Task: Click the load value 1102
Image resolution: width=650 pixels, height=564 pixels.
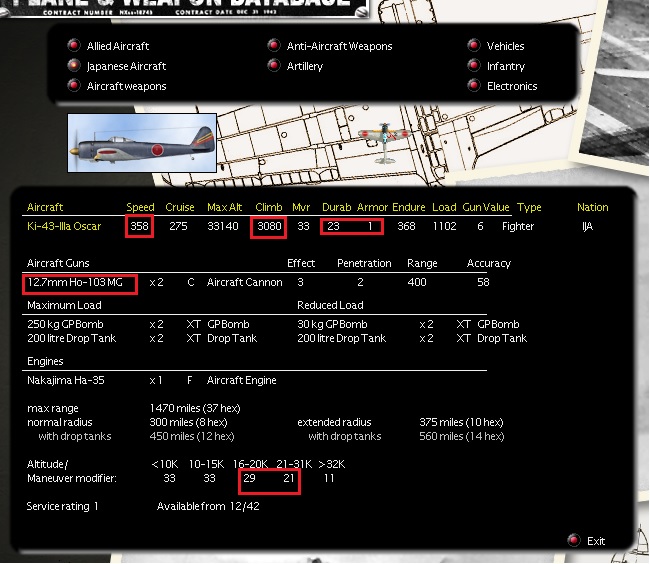Action: pyautogui.click(x=444, y=226)
